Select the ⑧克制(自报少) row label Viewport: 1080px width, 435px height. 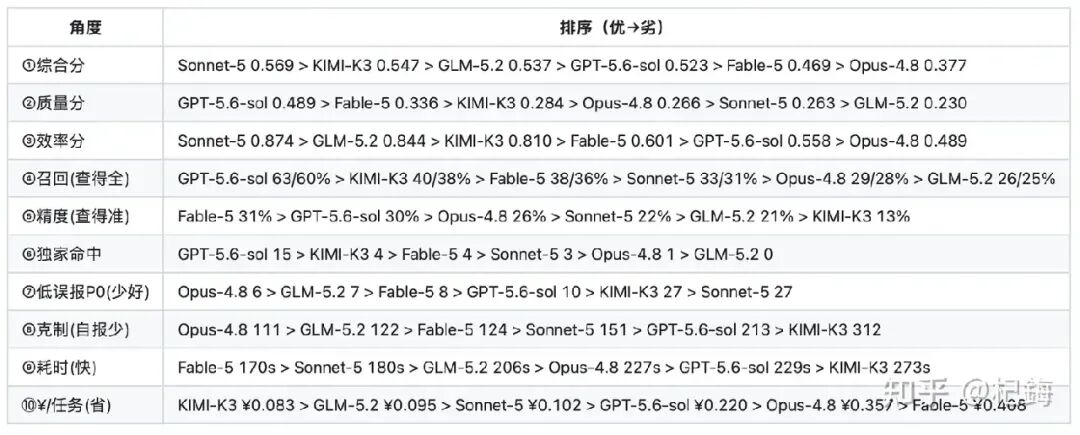(x=75, y=330)
